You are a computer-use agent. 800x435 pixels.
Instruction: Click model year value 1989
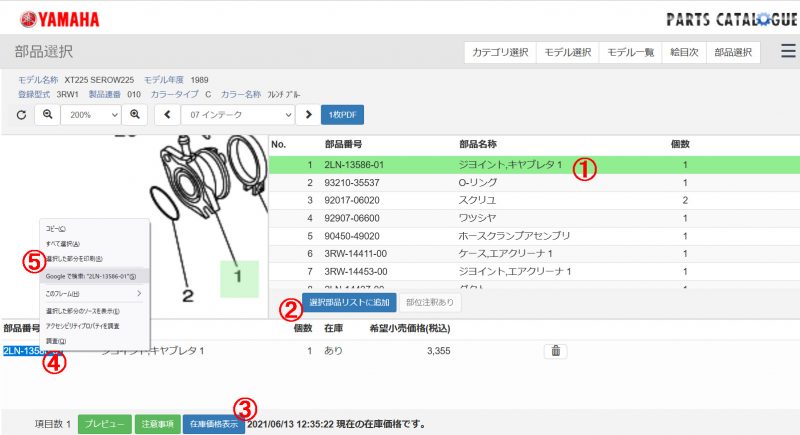coord(199,80)
